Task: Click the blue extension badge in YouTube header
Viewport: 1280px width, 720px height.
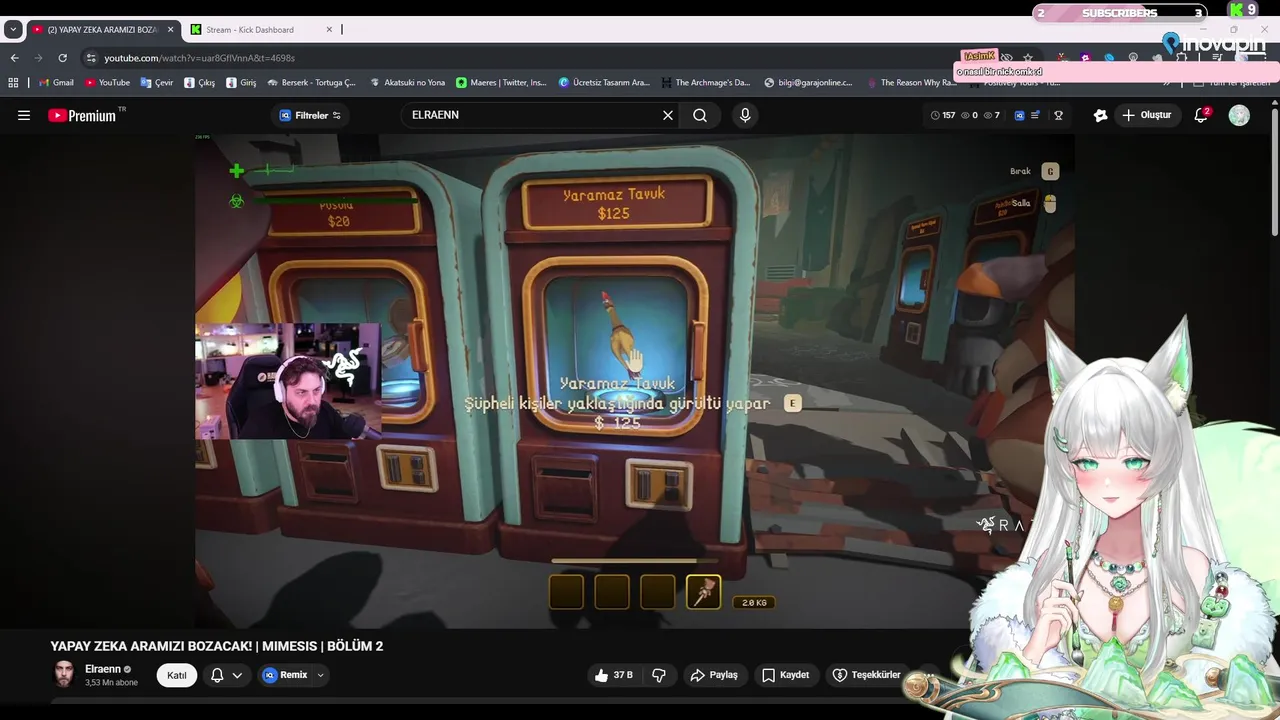Action: coord(1019,115)
